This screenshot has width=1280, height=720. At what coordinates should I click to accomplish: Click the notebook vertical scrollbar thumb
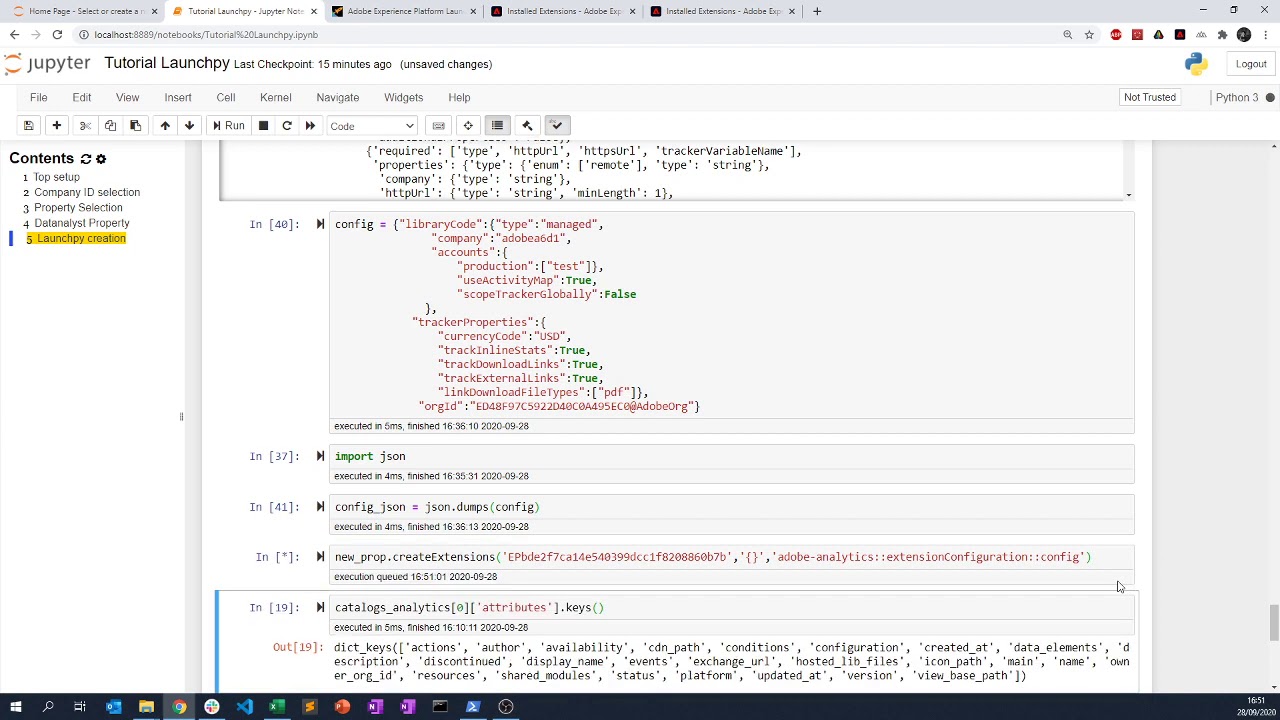(x=1273, y=623)
